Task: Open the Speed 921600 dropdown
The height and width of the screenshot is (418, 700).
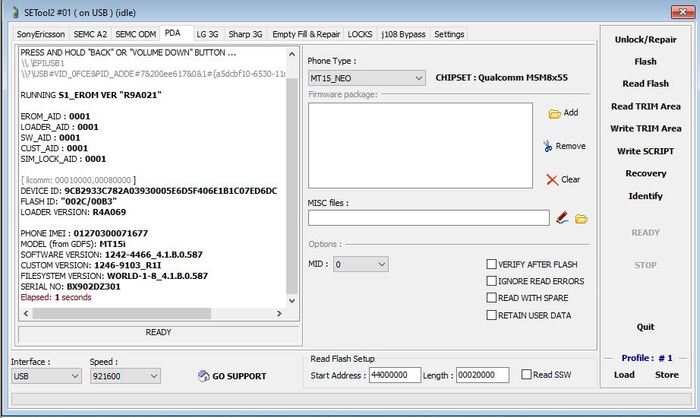Action: 125,376
